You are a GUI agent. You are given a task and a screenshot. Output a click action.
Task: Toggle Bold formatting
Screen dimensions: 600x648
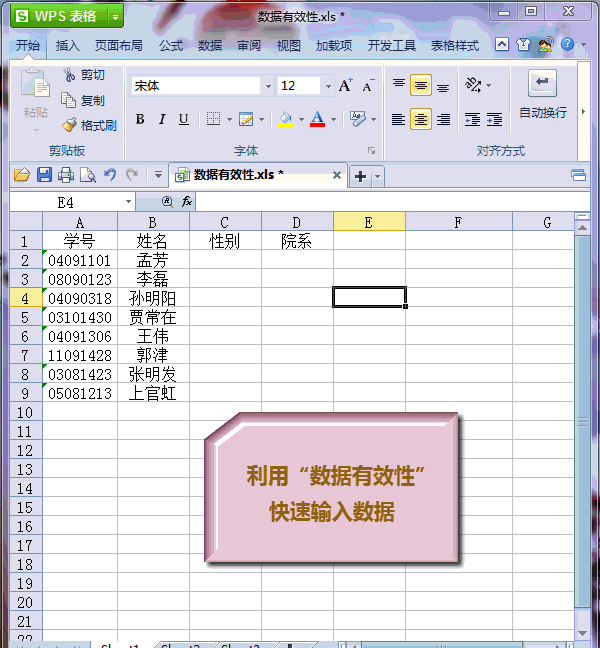coord(140,119)
